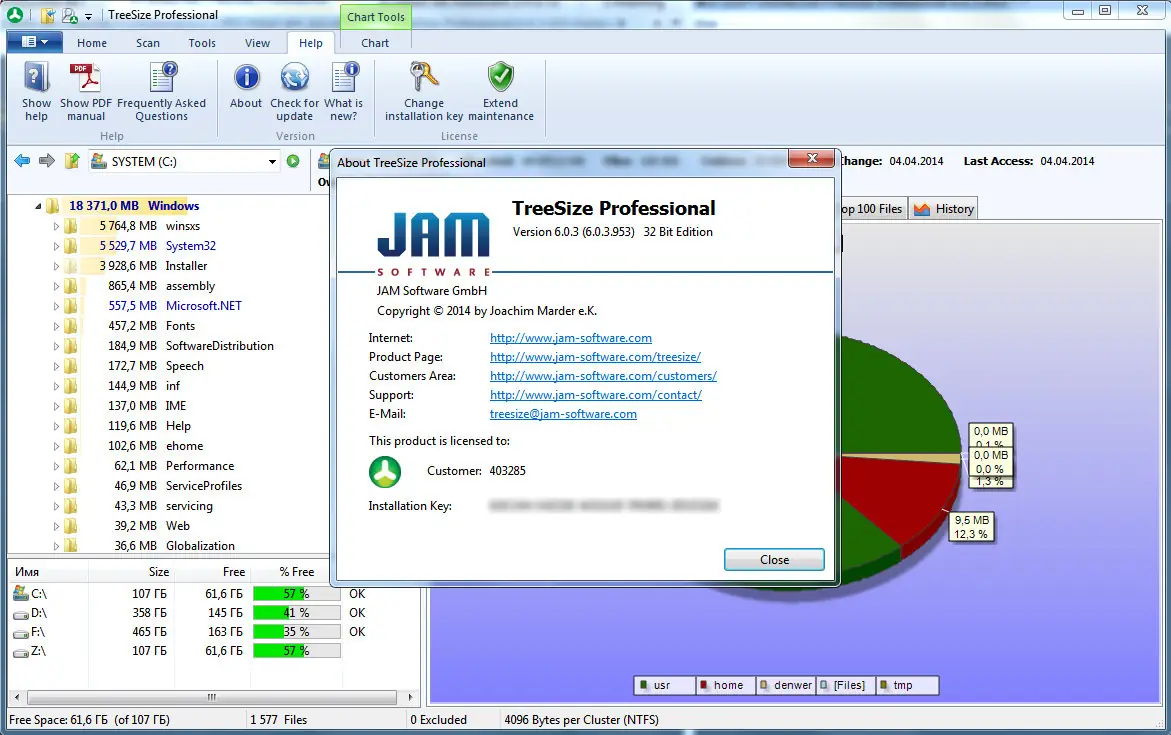Switch to the Chart ribbon tab

[375, 43]
